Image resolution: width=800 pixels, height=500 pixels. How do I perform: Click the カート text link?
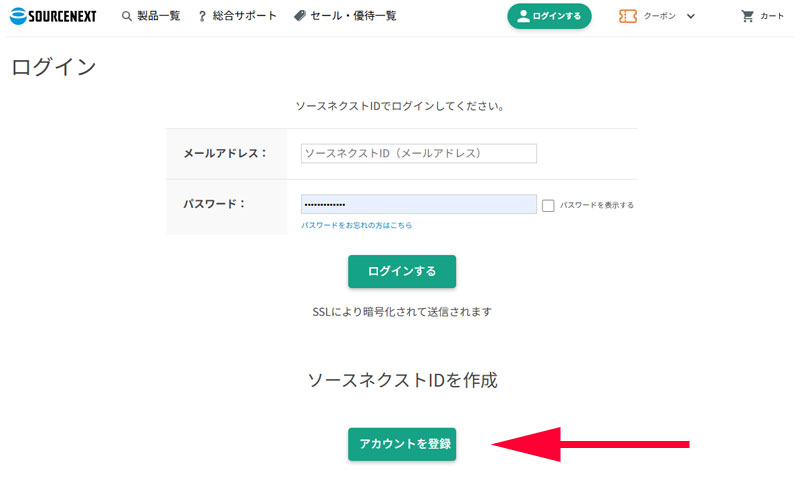click(772, 16)
